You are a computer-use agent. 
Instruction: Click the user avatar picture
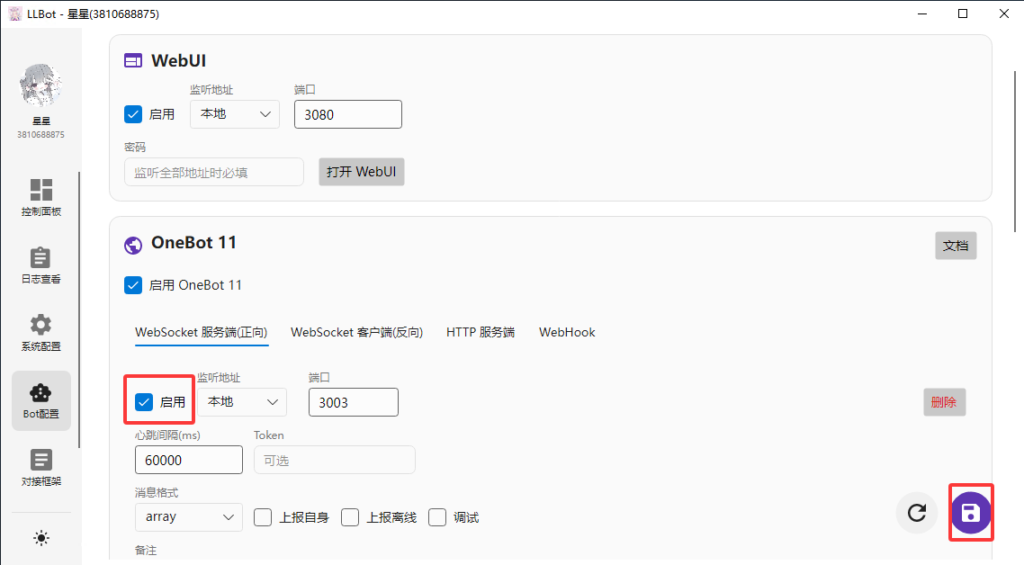coord(40,86)
